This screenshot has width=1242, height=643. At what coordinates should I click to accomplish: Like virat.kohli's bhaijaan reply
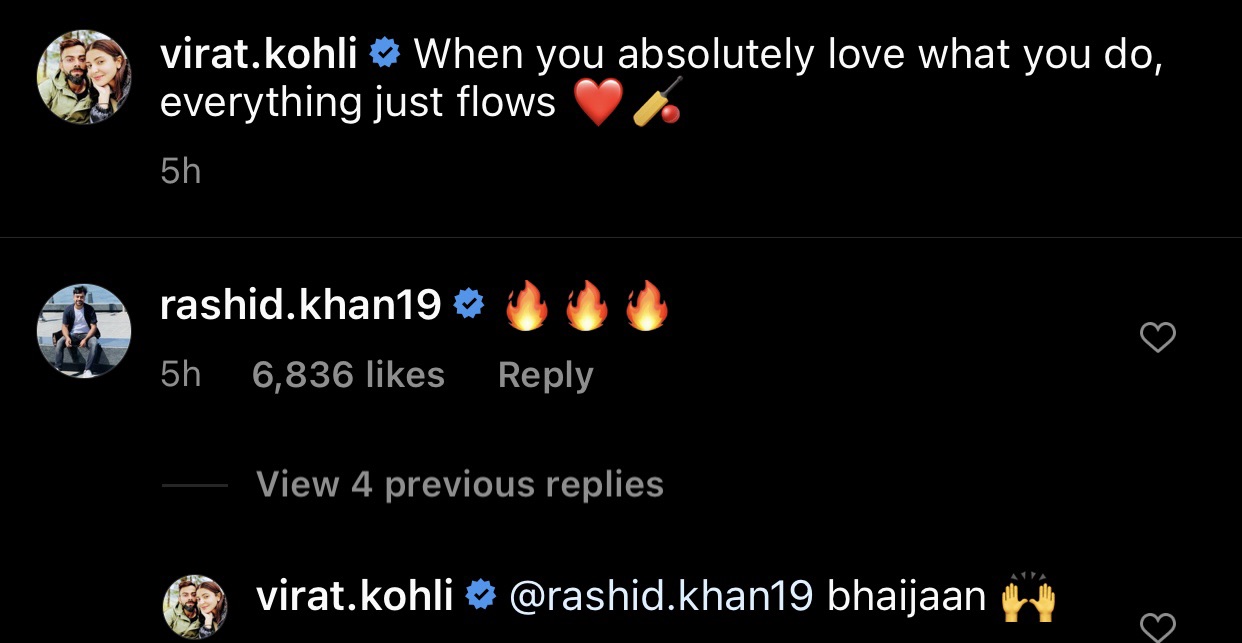click(1157, 628)
